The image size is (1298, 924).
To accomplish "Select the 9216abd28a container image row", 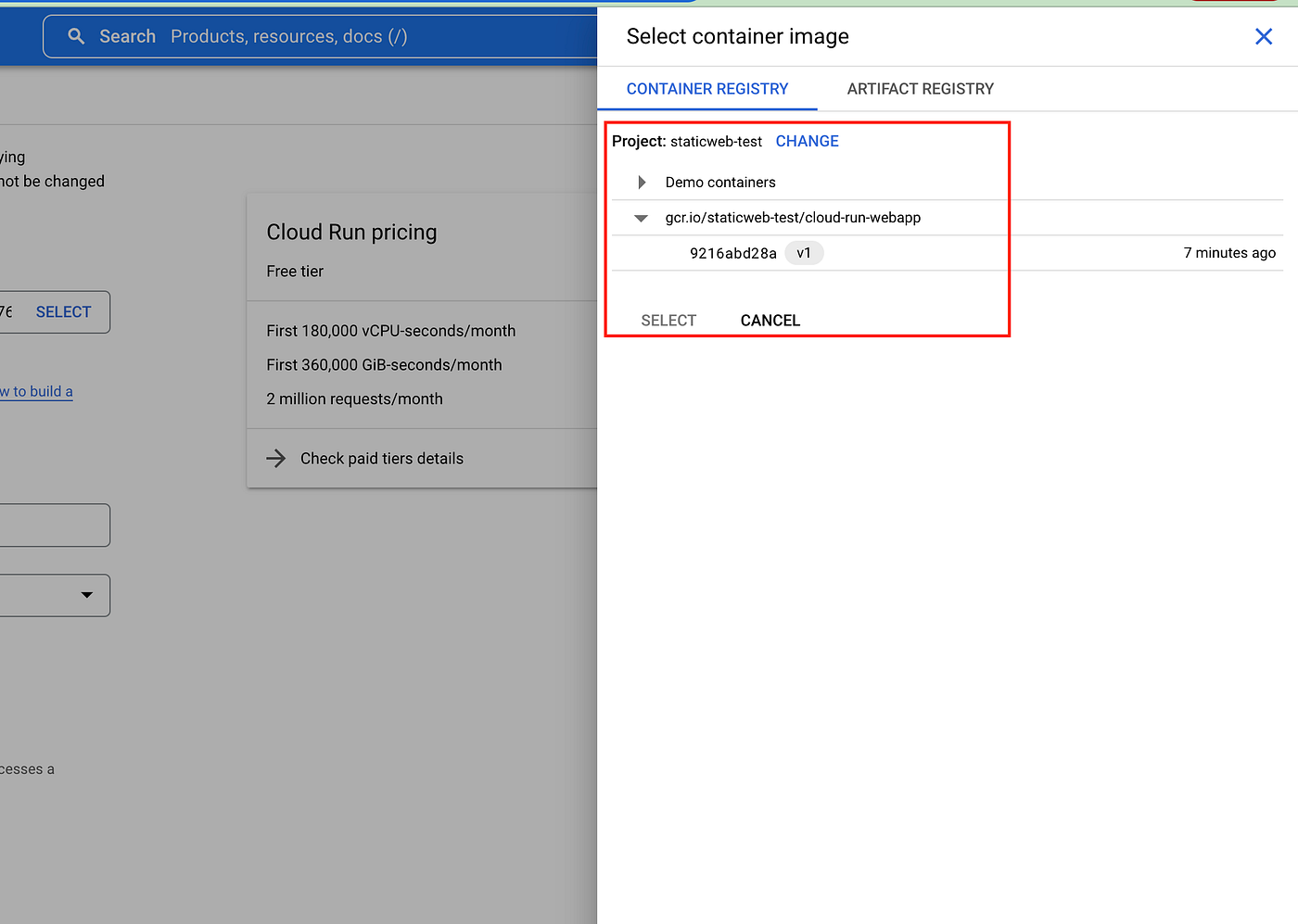I will (733, 252).
